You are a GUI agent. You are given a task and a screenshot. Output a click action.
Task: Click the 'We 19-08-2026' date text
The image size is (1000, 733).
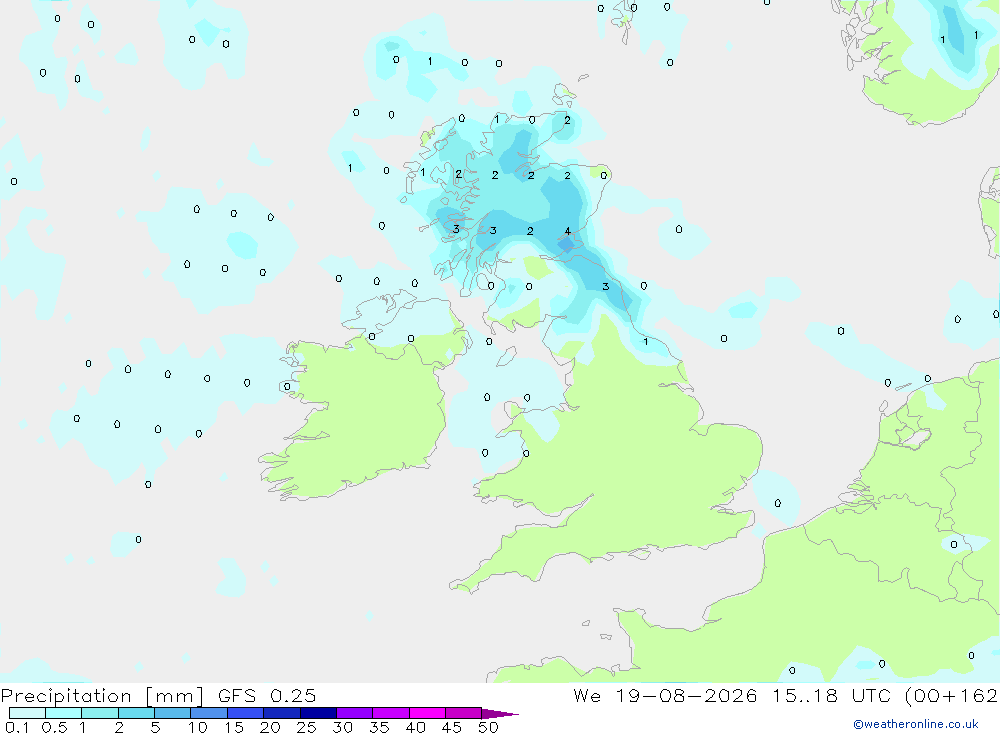tap(665, 695)
